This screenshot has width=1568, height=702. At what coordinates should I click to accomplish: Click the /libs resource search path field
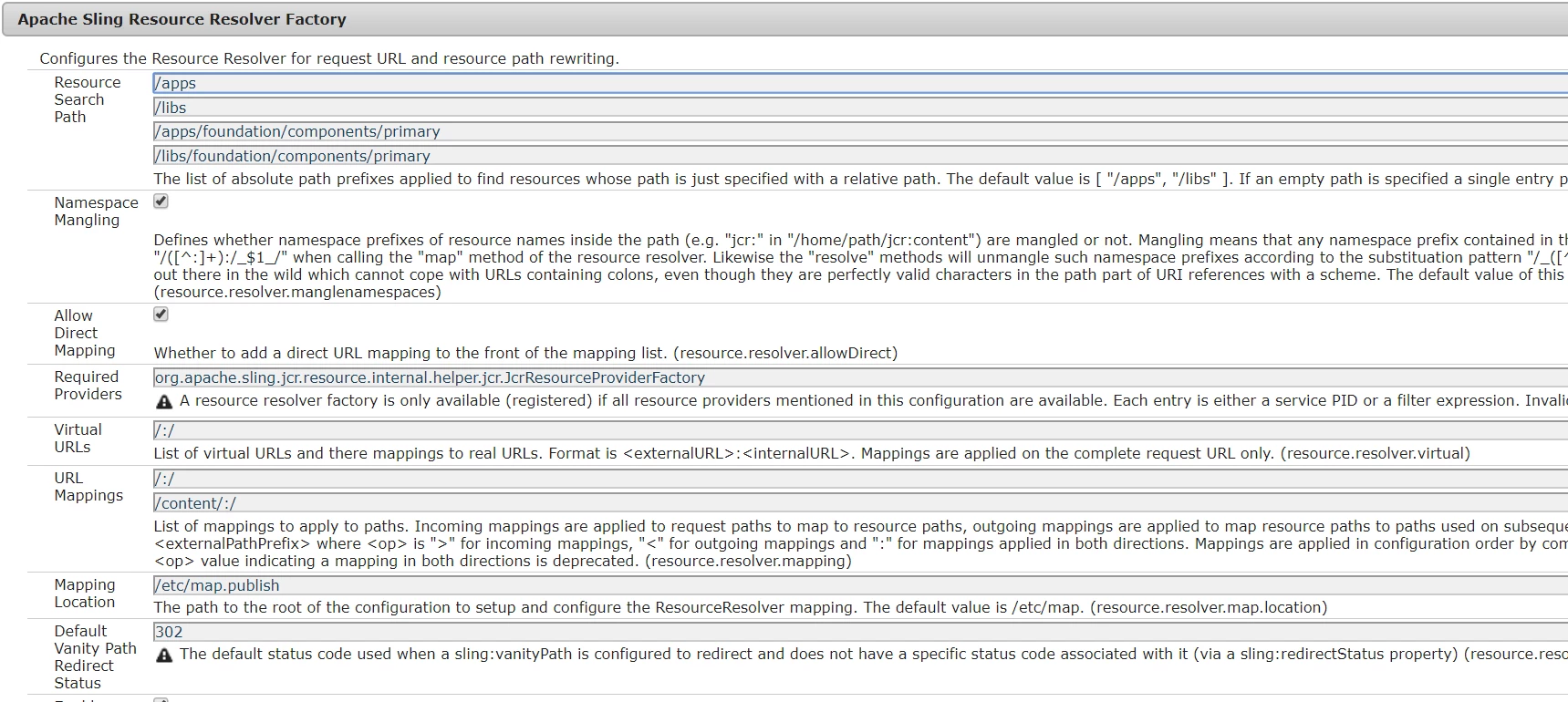click(x=860, y=108)
